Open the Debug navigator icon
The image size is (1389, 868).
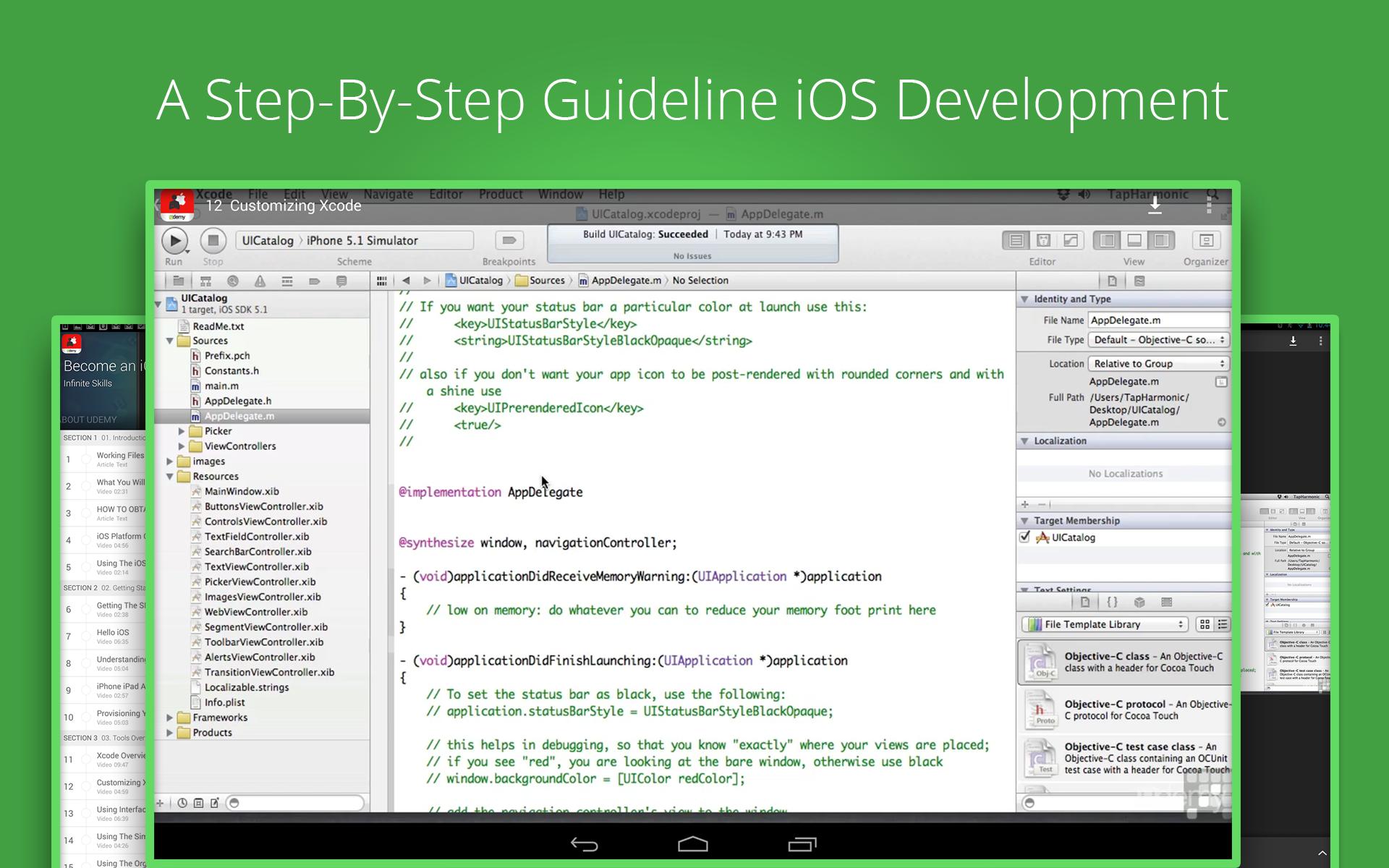tap(287, 281)
